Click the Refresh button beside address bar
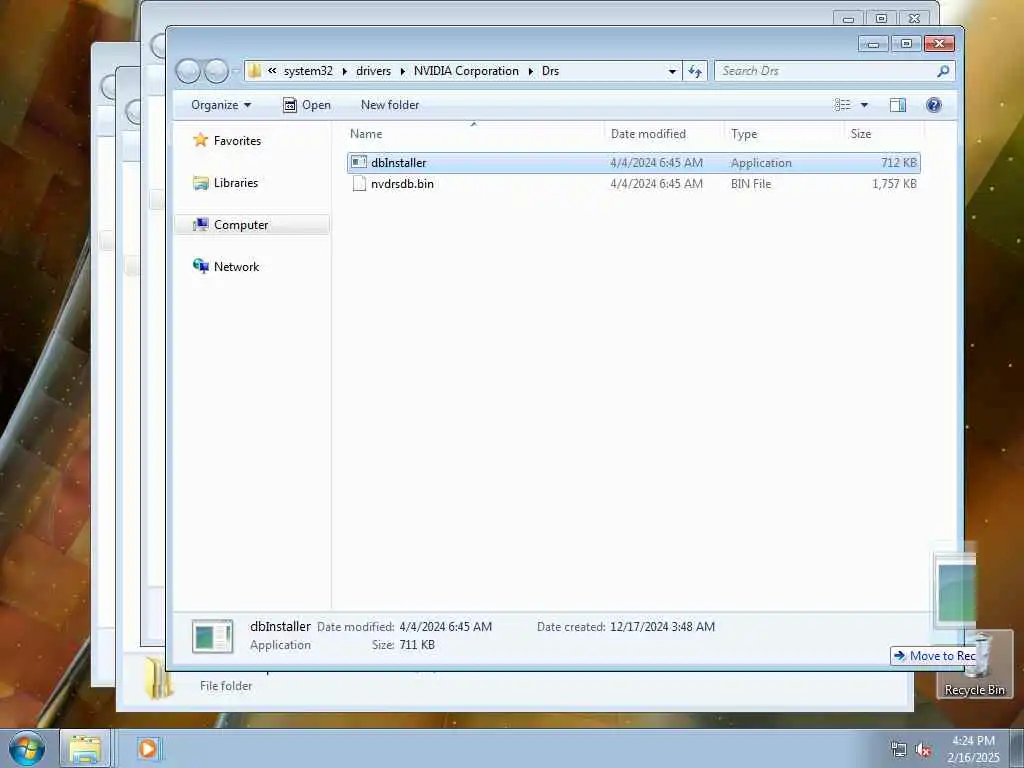Viewport: 1024px width, 768px height. click(696, 71)
